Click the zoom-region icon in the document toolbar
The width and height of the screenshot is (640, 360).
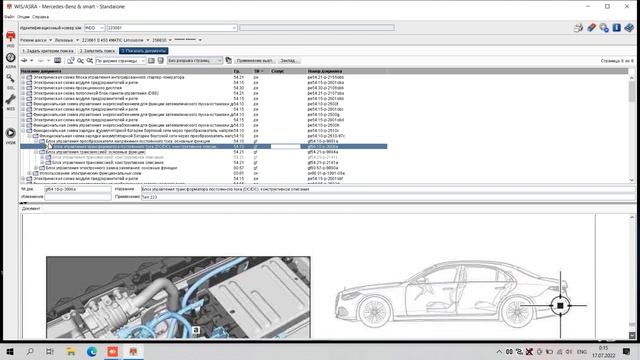pyautogui.click(x=71, y=60)
